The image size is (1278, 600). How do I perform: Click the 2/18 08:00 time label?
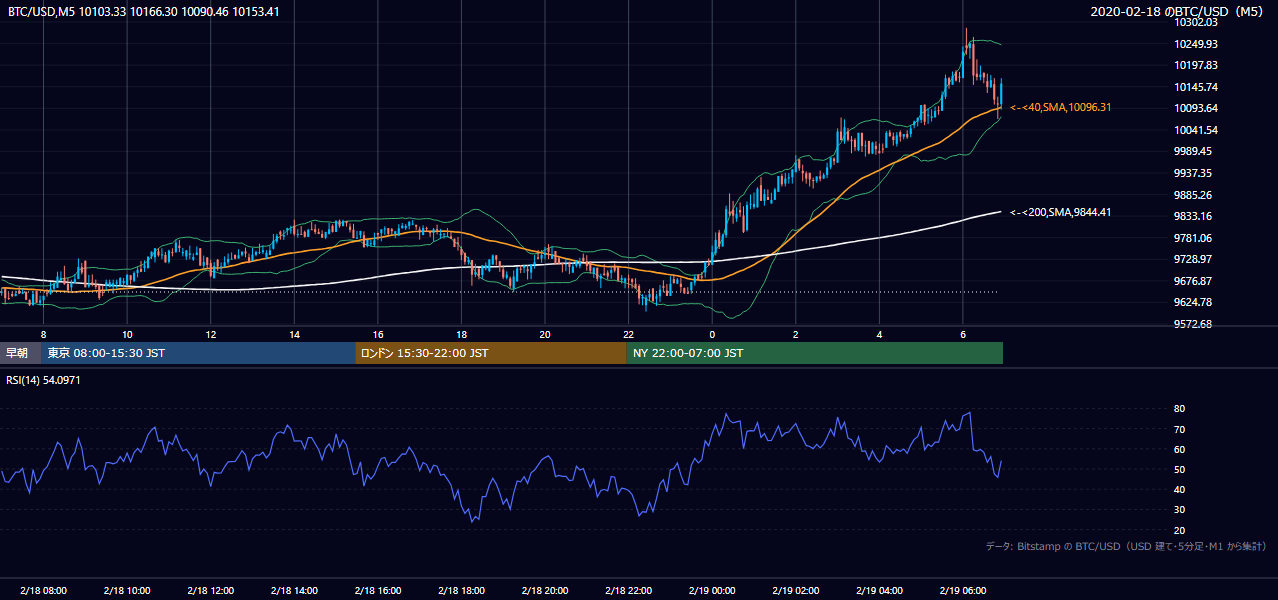[43, 590]
